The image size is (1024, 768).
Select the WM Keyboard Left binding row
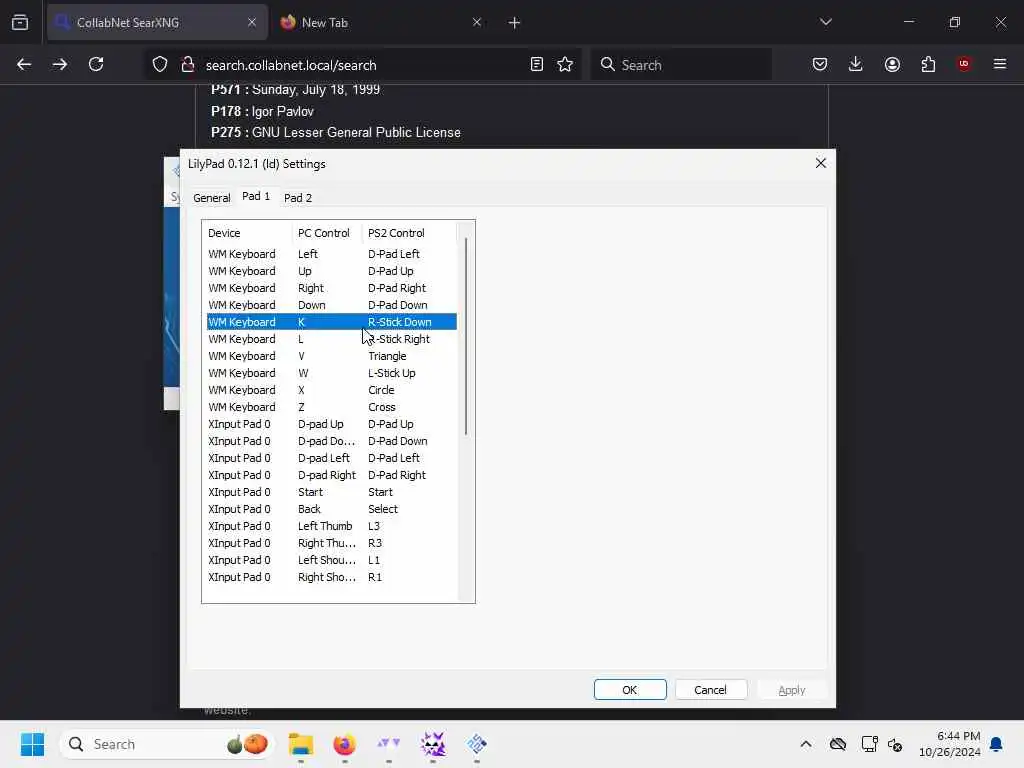[332, 254]
